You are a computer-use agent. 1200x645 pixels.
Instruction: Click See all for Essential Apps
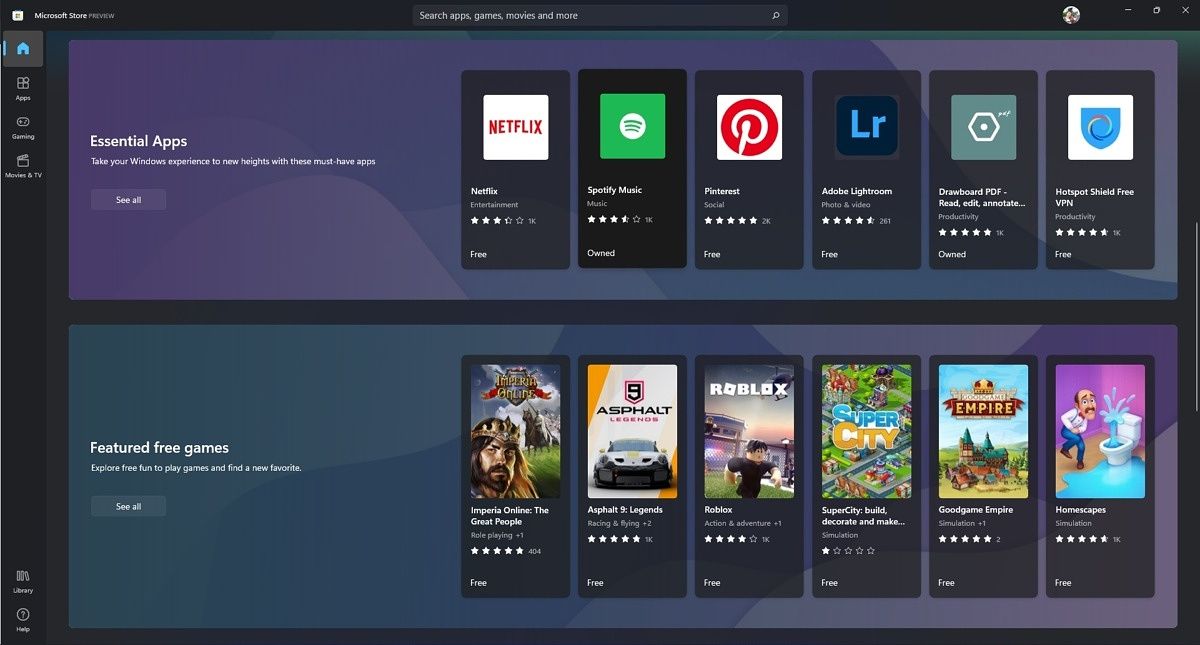(x=128, y=199)
